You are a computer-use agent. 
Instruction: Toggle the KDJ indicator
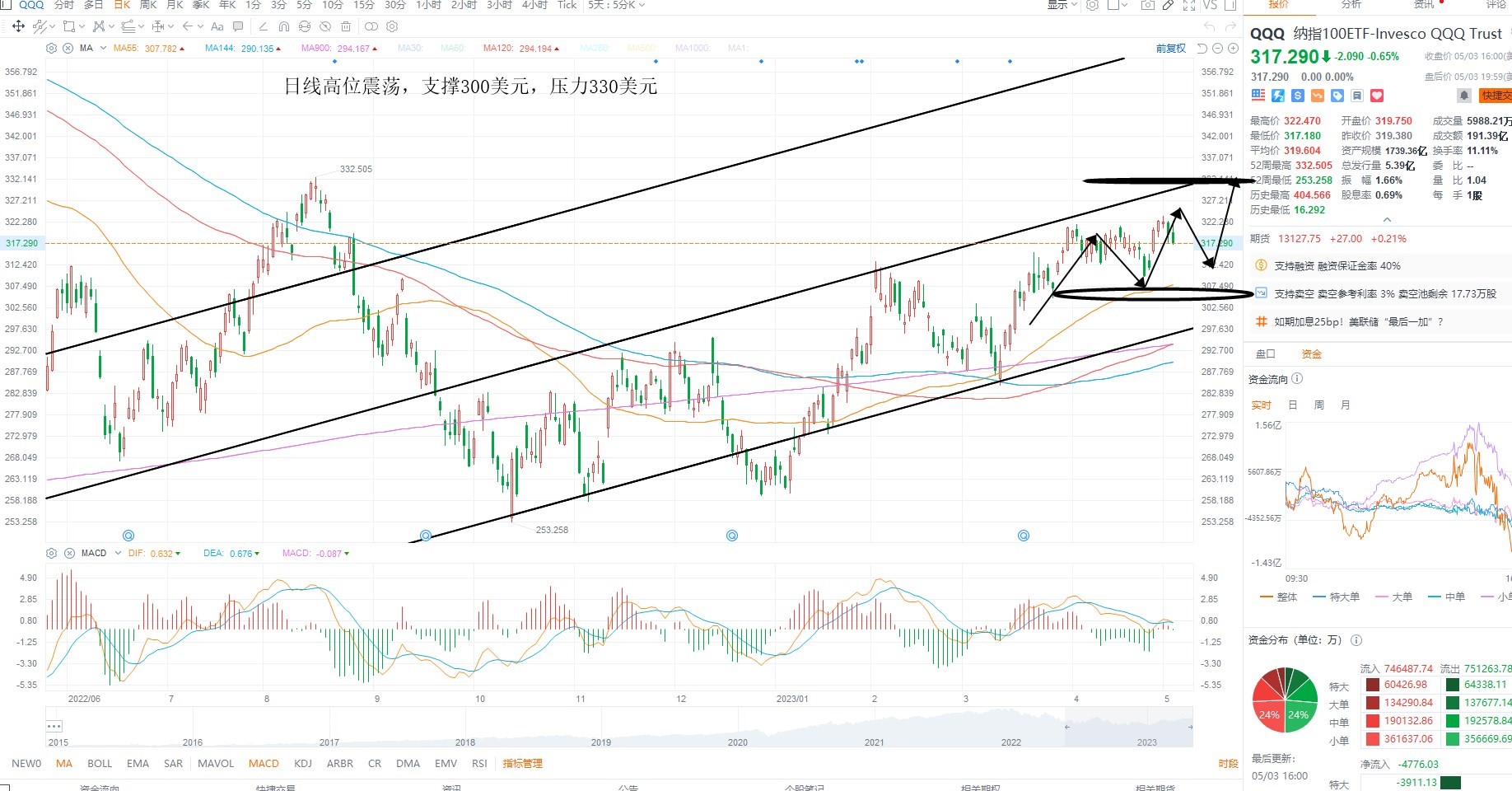(x=303, y=764)
